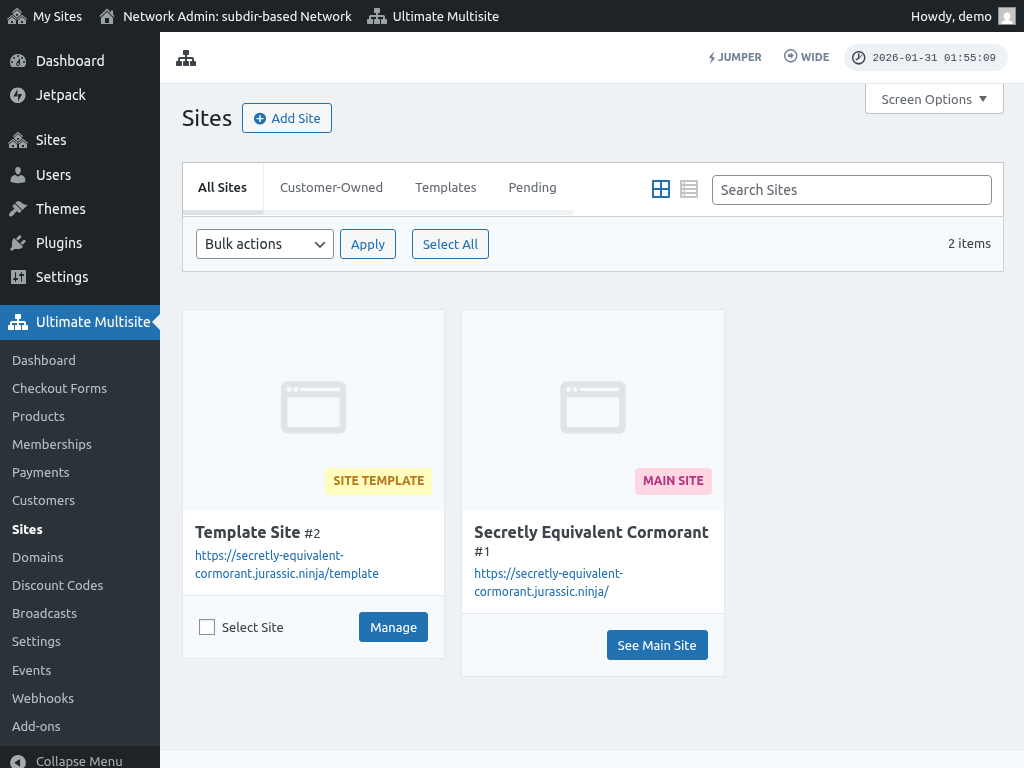Viewport: 1024px width, 768px height.
Task: Click the Wide link text
Action: [x=815, y=57]
